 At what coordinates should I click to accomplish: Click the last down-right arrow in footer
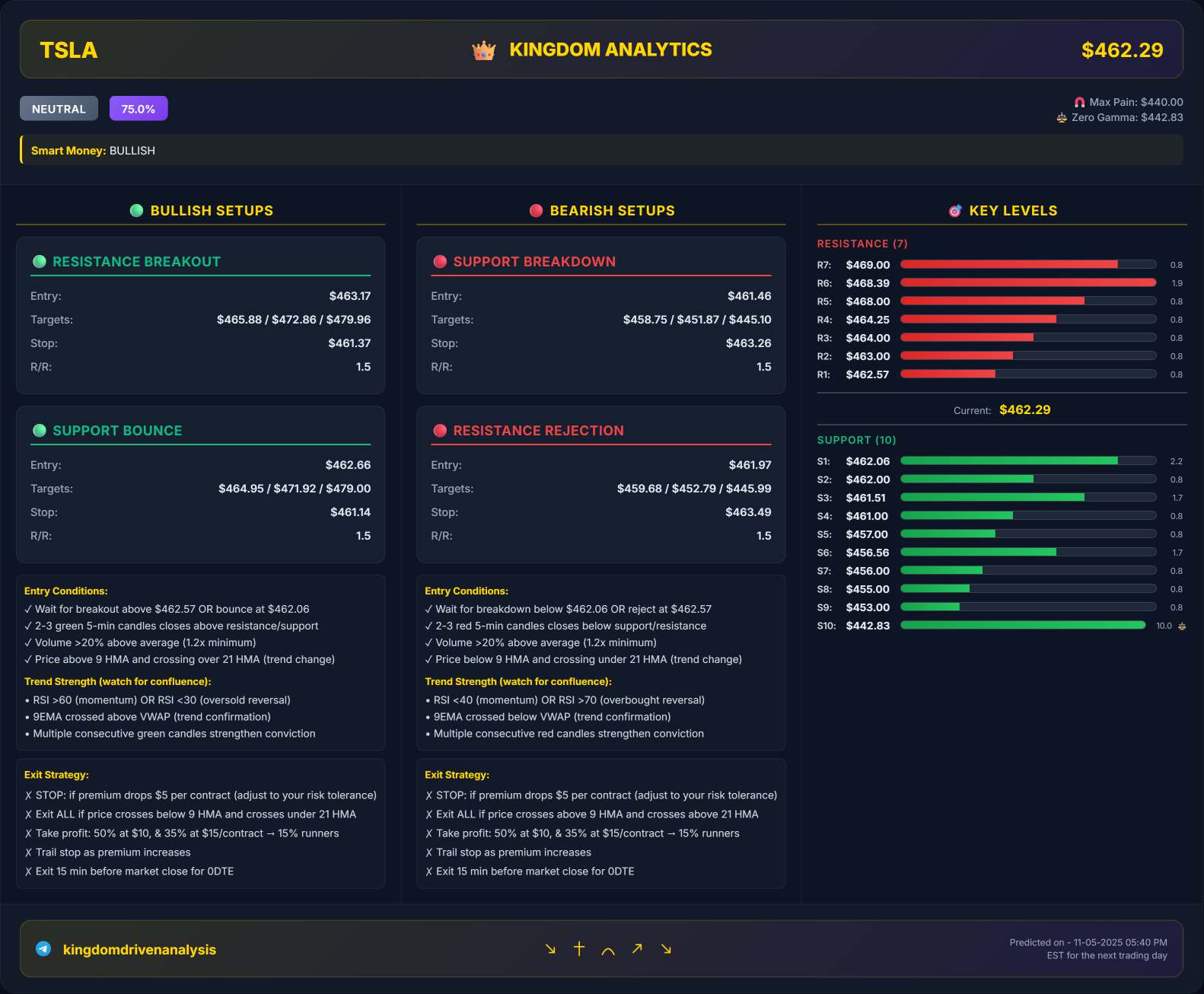[x=666, y=948]
